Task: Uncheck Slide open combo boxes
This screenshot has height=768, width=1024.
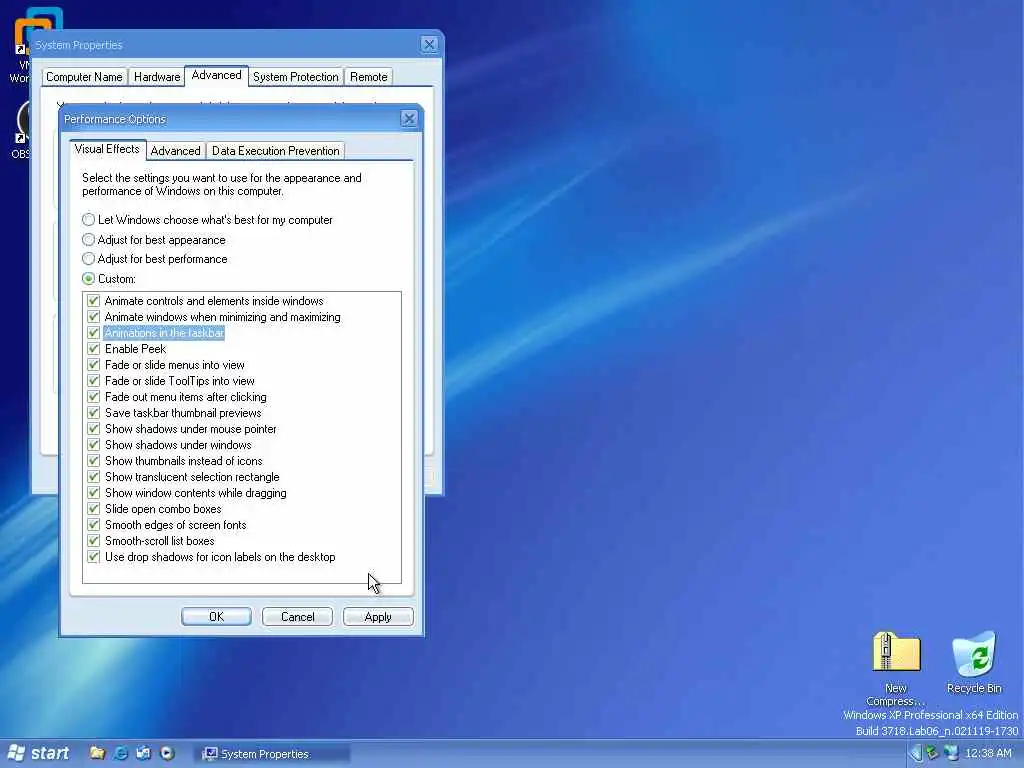Action: (93, 509)
